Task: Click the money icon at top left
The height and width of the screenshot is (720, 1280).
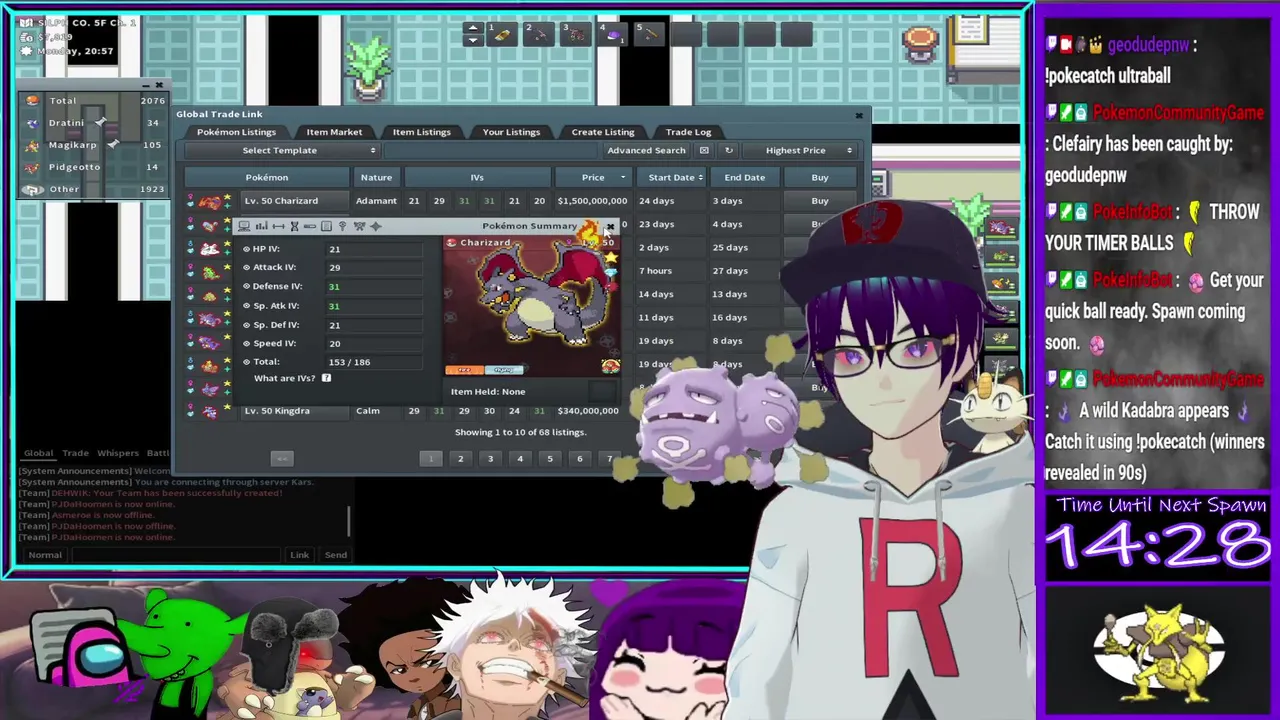Action: point(26,38)
